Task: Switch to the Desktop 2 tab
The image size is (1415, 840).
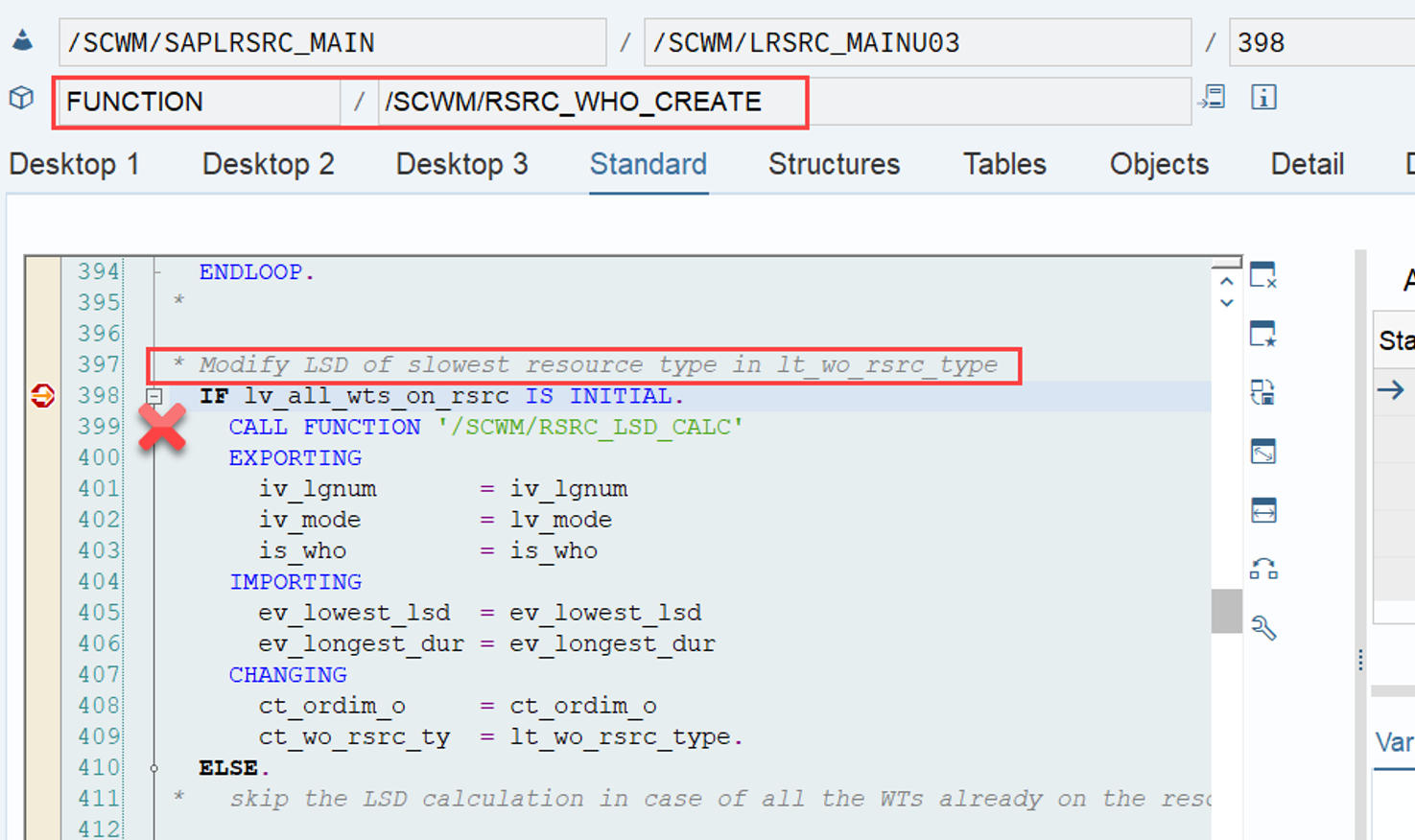Action: tap(269, 164)
